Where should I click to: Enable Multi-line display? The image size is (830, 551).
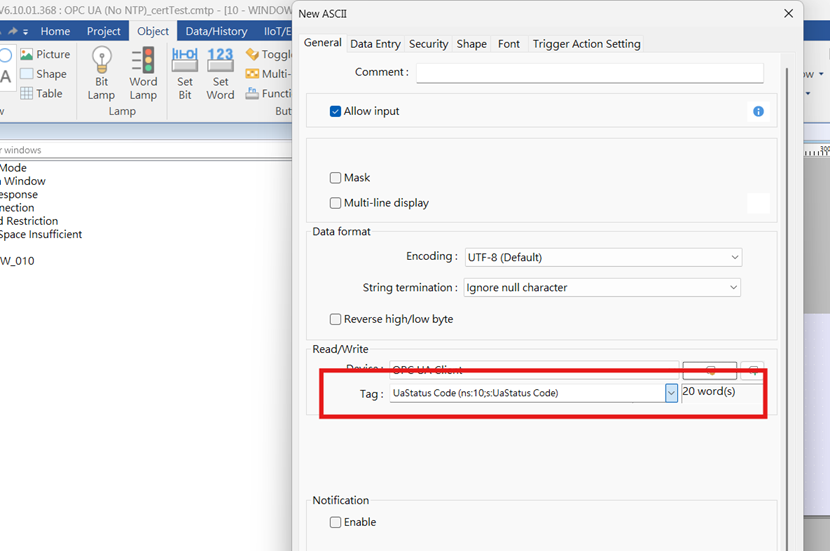[x=335, y=203]
